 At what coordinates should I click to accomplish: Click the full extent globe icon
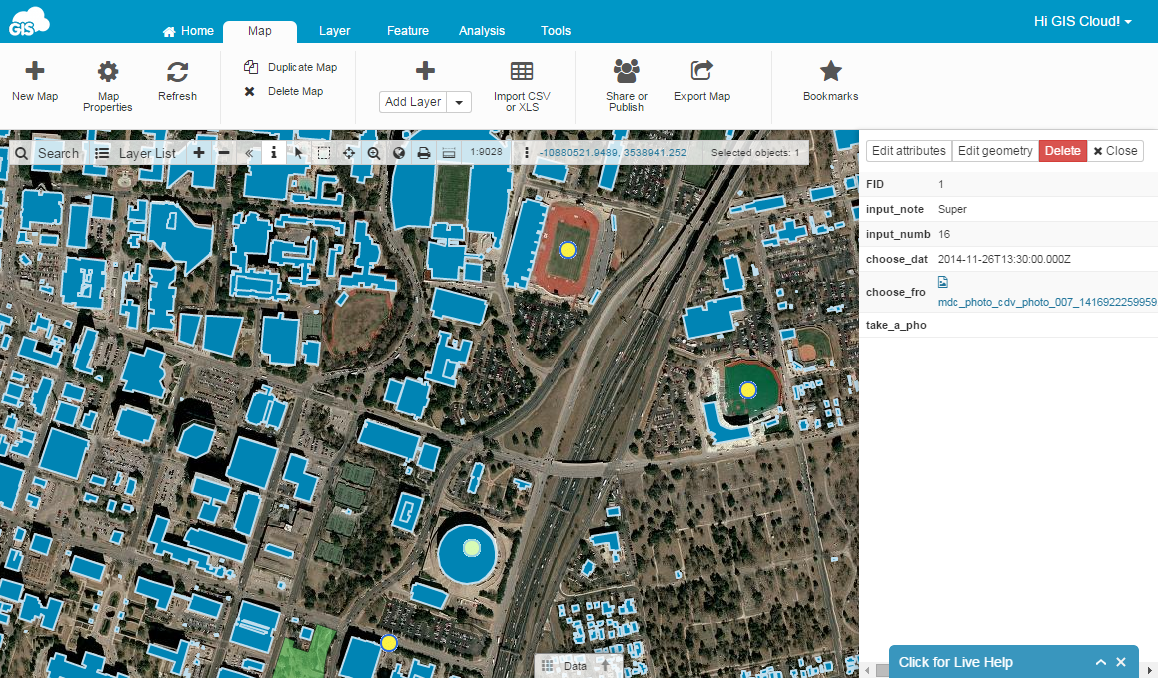(x=399, y=153)
